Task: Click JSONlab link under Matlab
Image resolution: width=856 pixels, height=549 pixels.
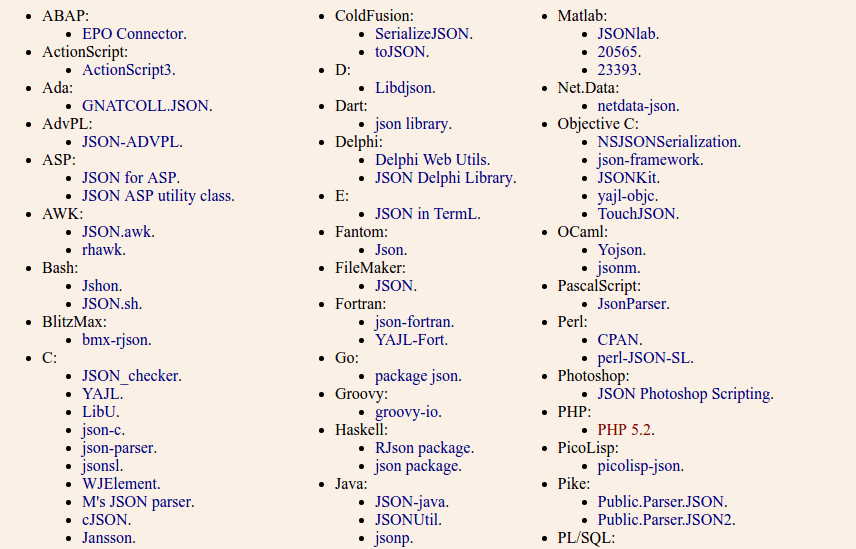Action: [x=627, y=34]
